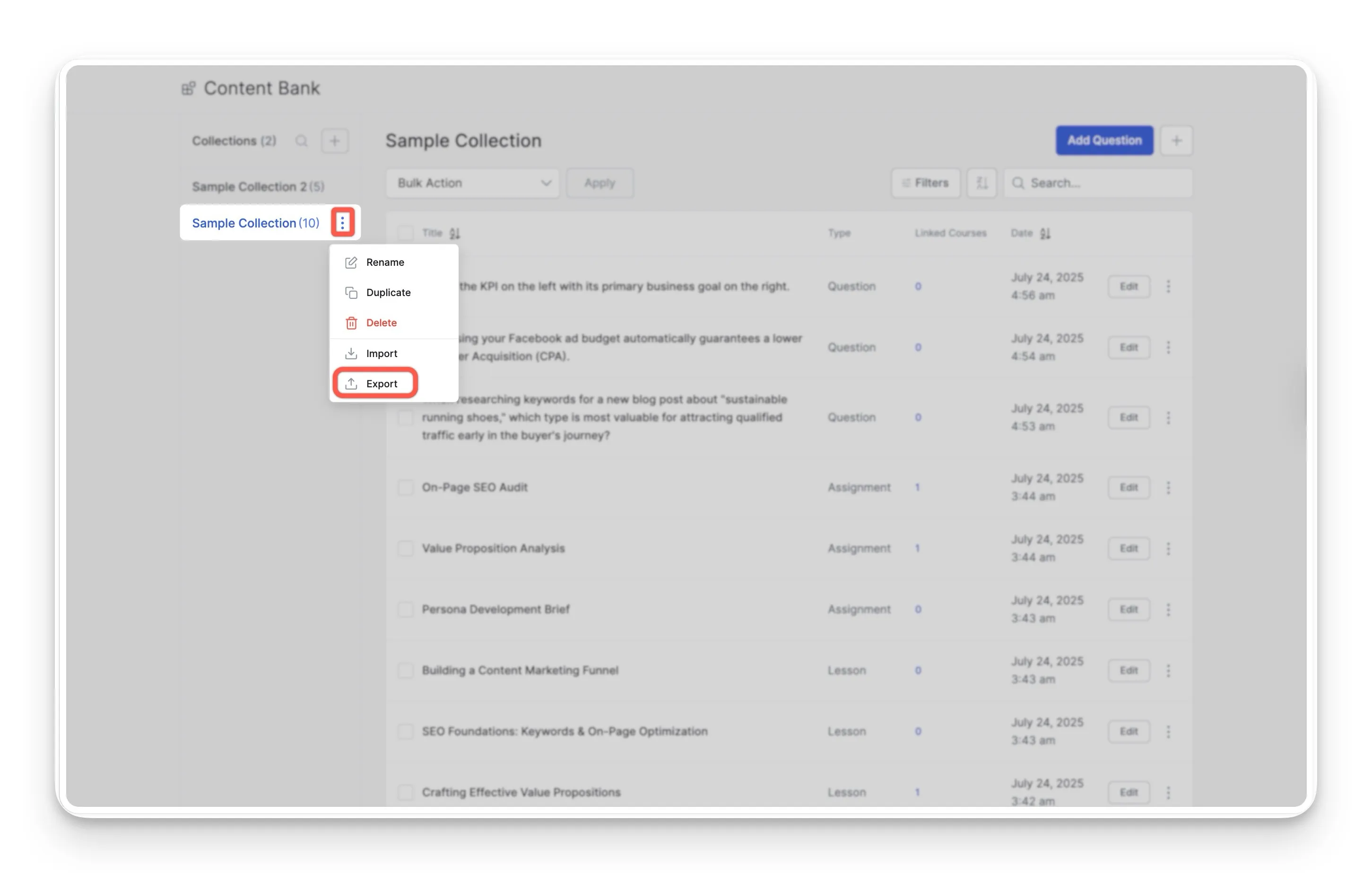Check the Value Proposition Analysis row checkbox
Image resolution: width=1372 pixels, height=873 pixels.
pos(405,548)
